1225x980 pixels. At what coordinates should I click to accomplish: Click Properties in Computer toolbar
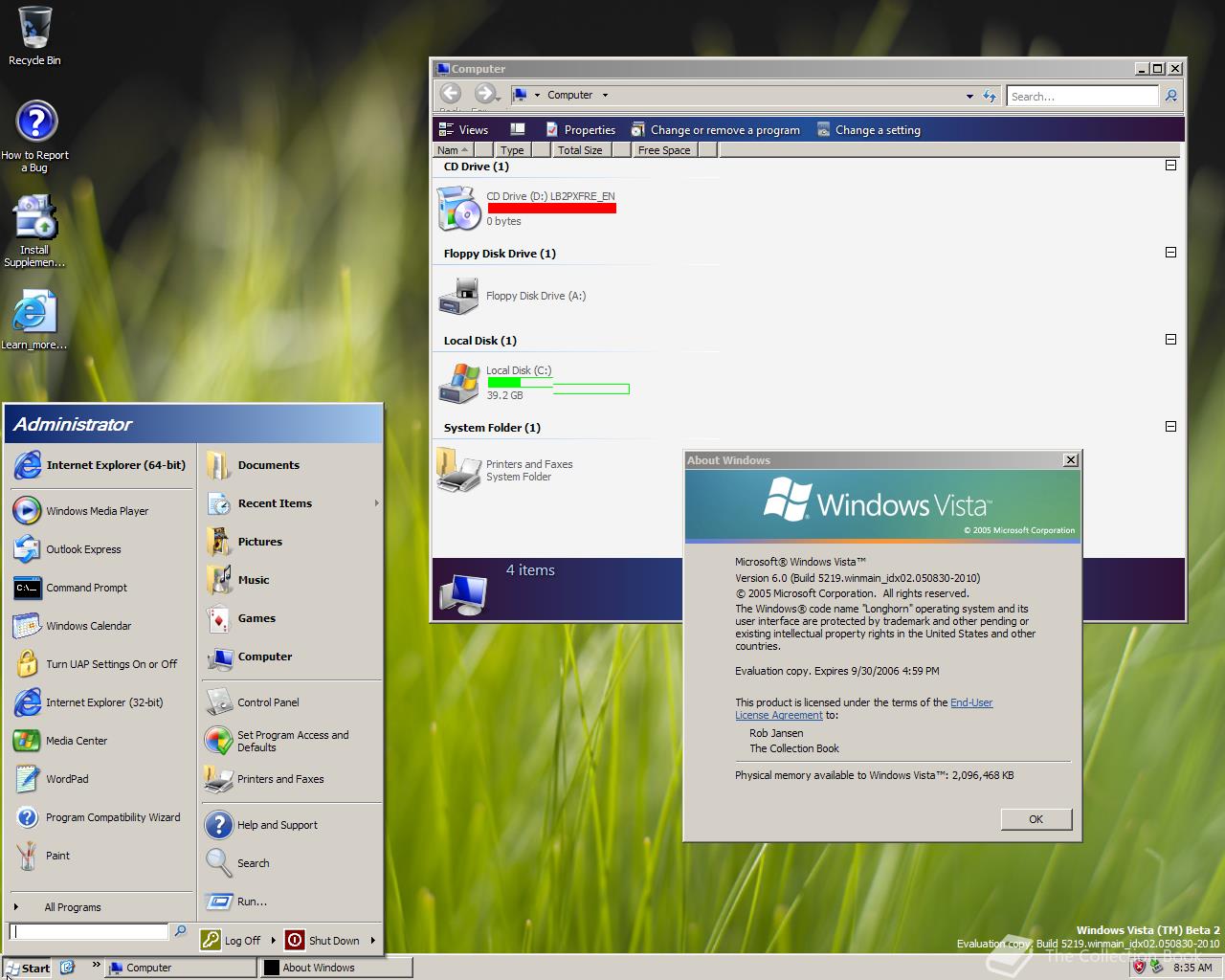[580, 130]
